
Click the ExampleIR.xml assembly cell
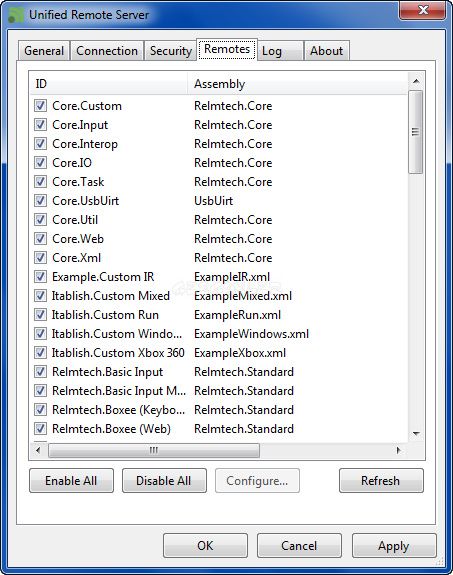232,276
